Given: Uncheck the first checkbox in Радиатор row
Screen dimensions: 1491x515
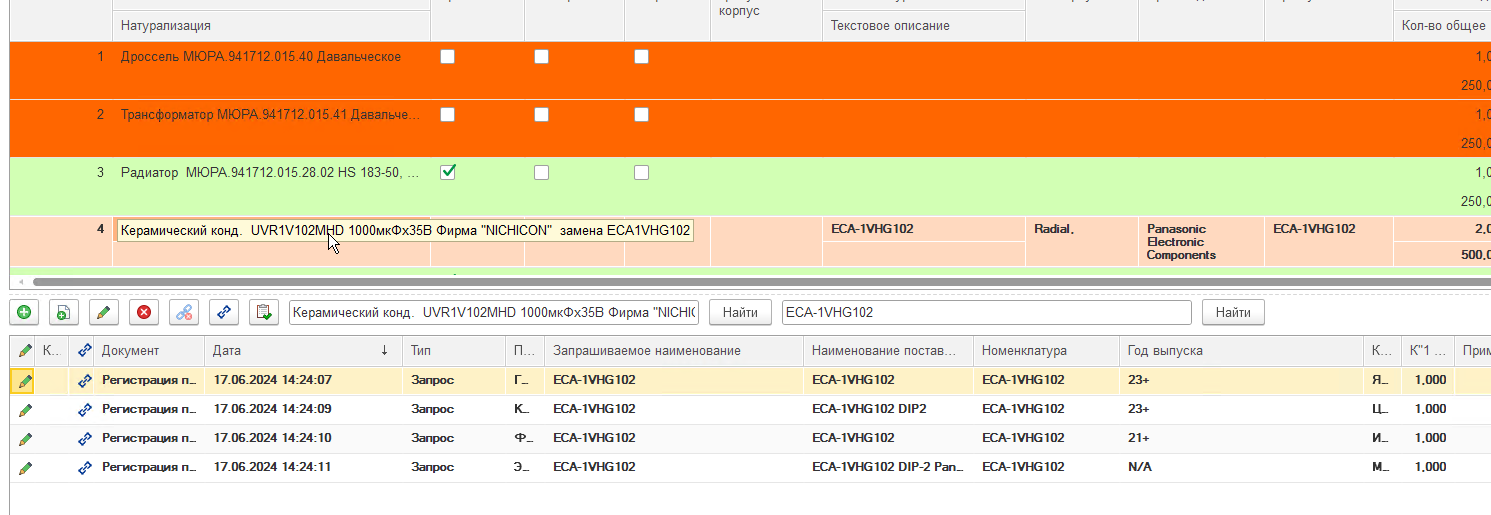Looking at the screenshot, I should [448, 172].
